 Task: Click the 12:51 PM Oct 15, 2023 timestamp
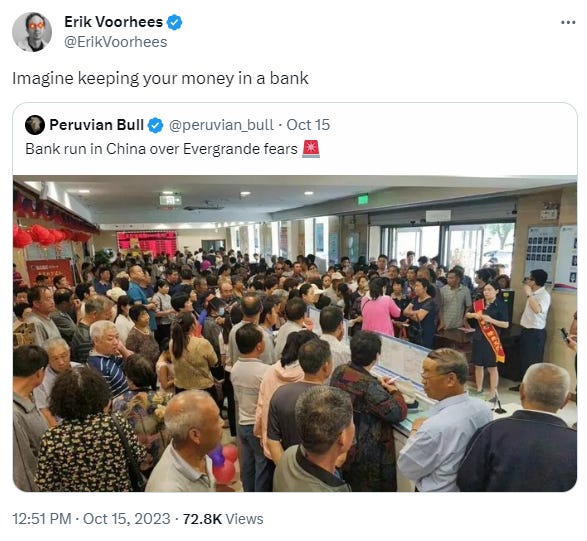(91, 519)
